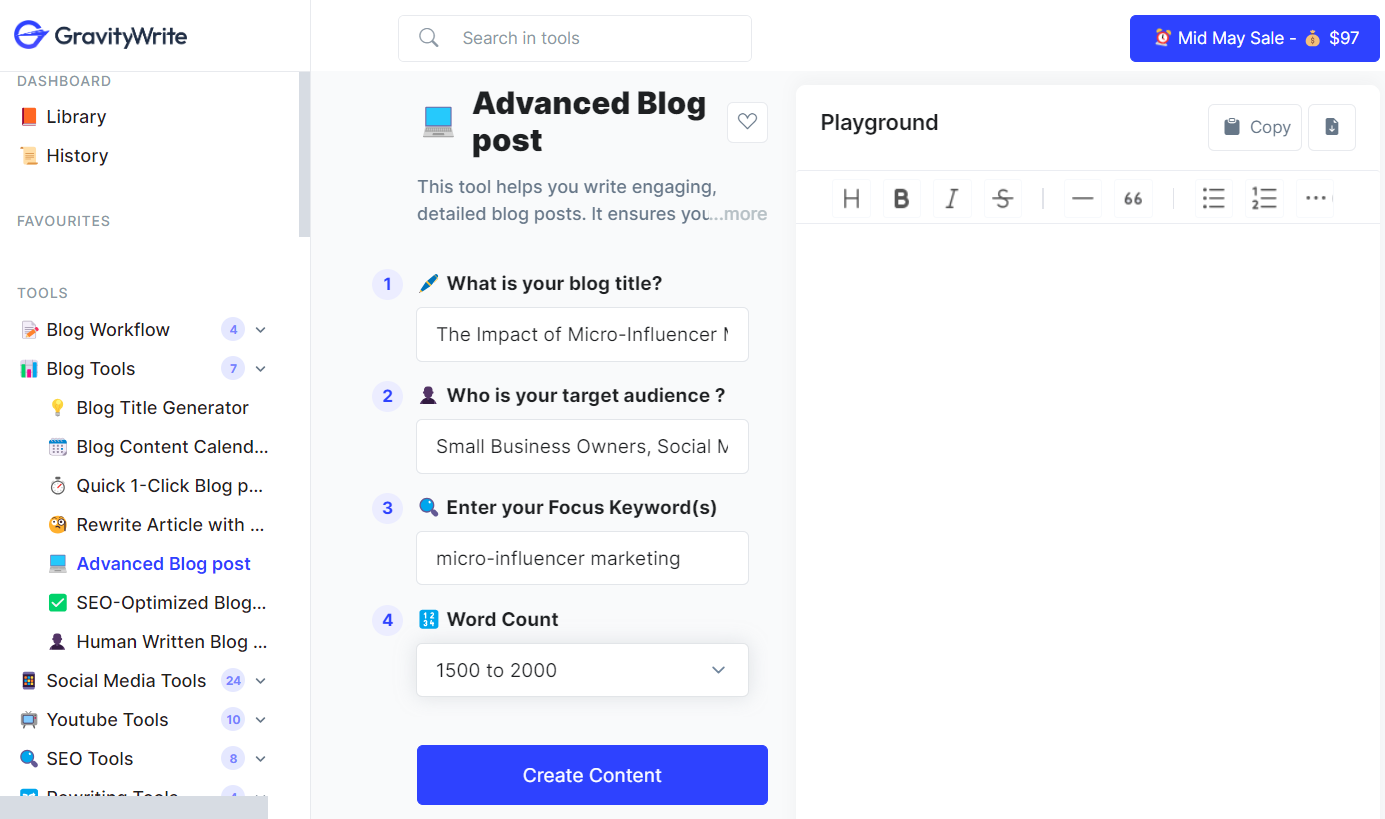1385x819 pixels.
Task: Collapse the Blog Tools section
Action: click(261, 369)
